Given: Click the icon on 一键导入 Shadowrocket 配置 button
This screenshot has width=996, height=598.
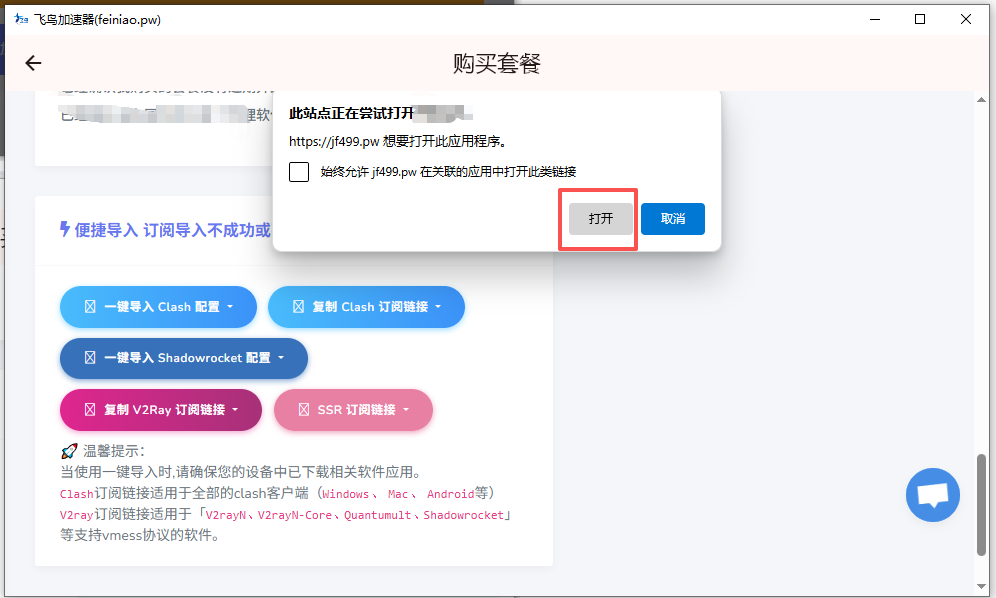Looking at the screenshot, I should (x=90, y=357).
